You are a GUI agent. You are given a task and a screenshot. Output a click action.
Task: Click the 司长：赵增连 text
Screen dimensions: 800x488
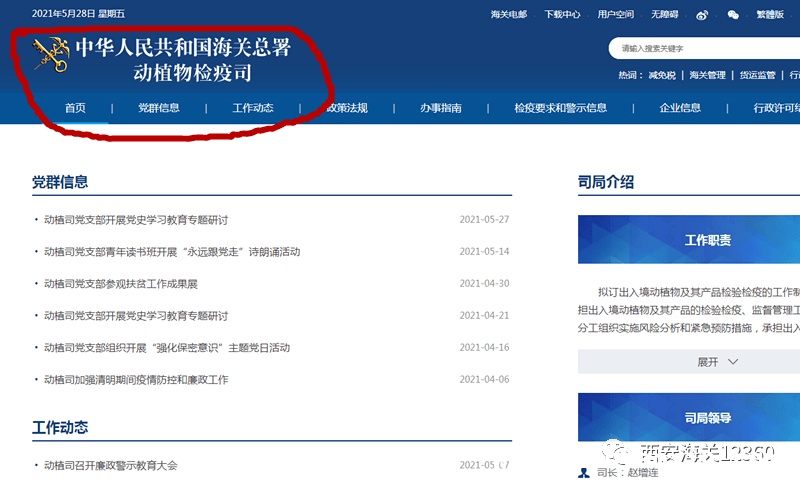tap(628, 473)
